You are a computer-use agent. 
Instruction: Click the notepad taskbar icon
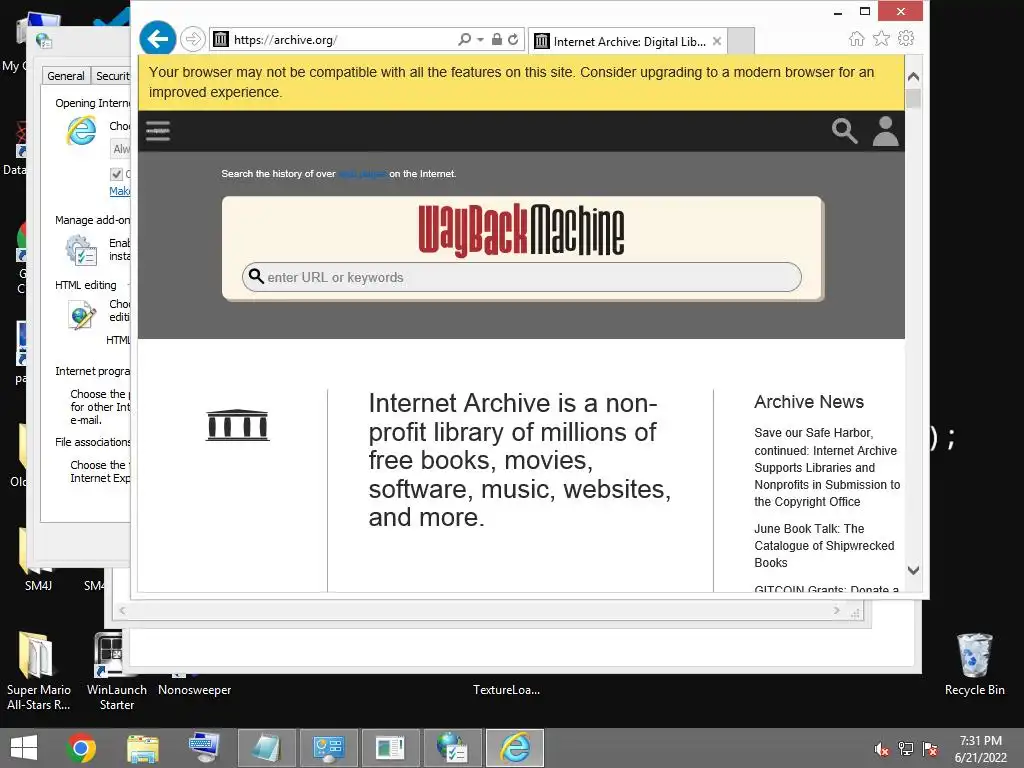(x=266, y=748)
